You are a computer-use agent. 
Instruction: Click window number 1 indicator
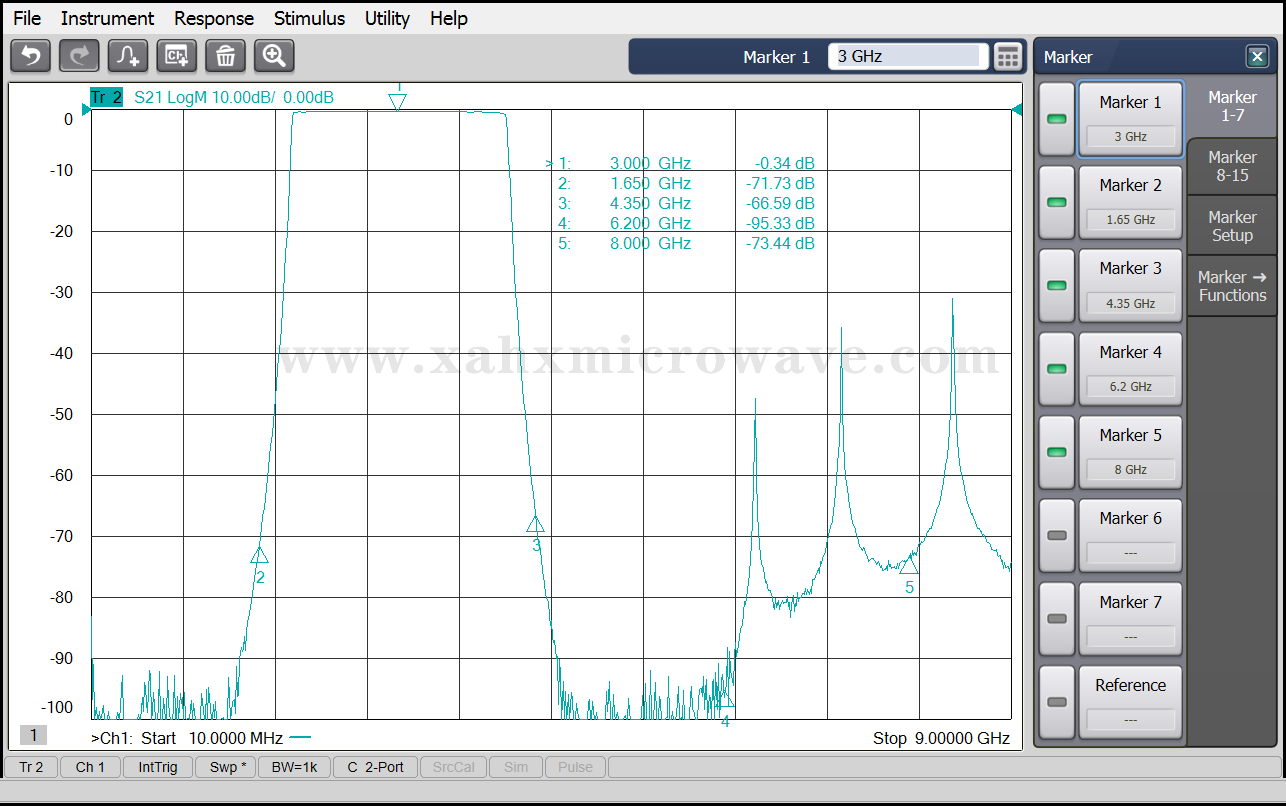click(33, 735)
